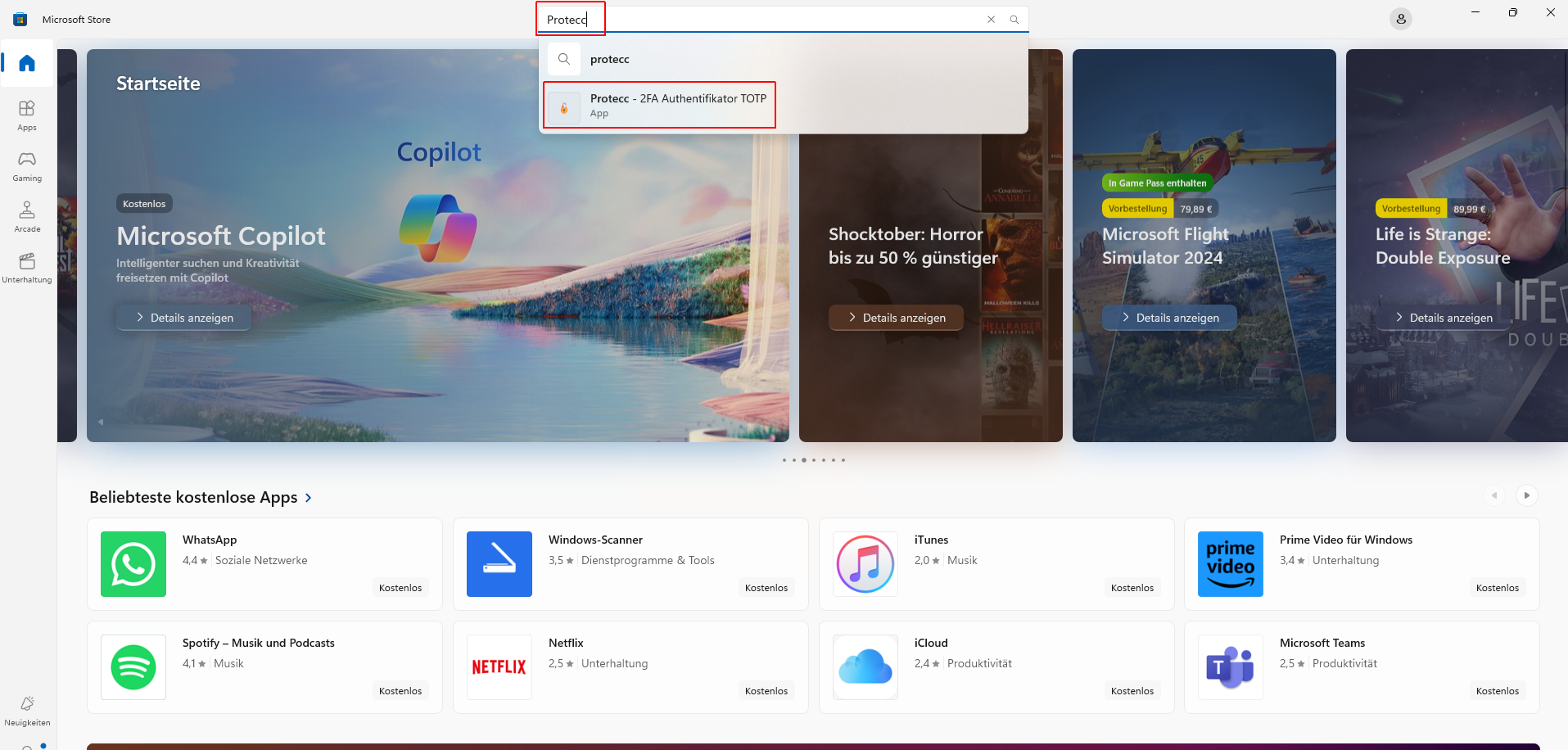Open the Spotify app icon

(x=133, y=667)
